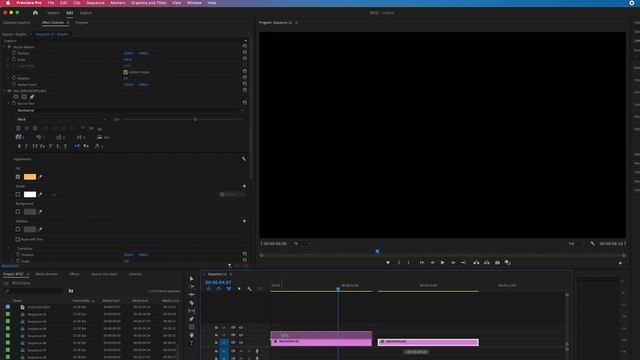Screen dimensions: 640x360
Task: Toggle Position animation stopwatch under Vector Motion
Action: coord(14,53)
